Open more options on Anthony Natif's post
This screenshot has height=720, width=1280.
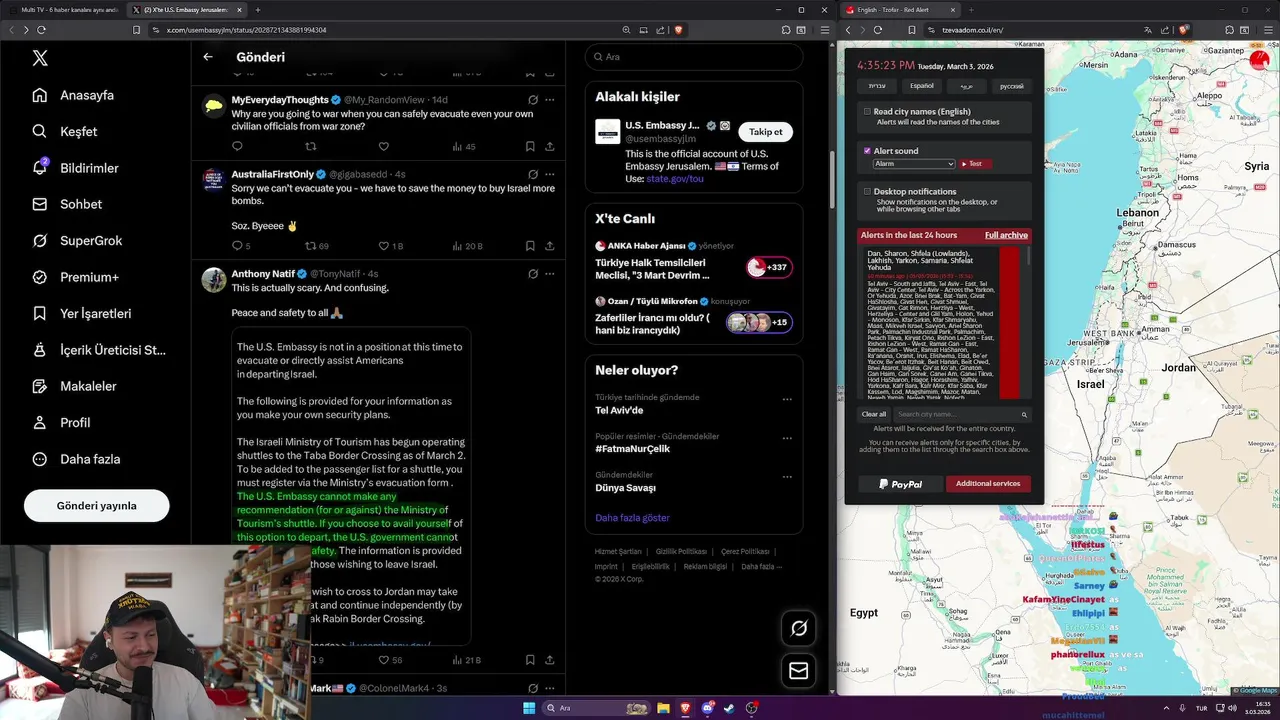(549, 273)
